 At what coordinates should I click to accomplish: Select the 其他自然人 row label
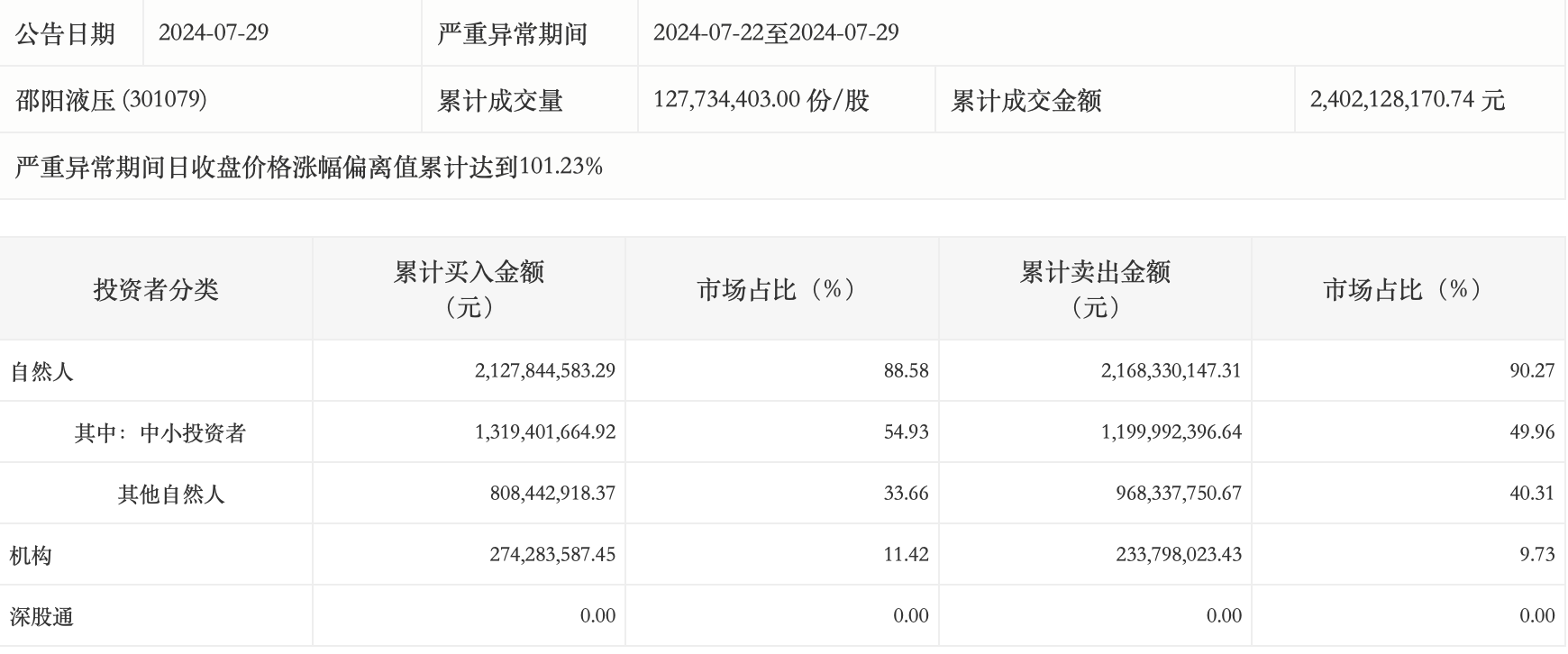[x=171, y=495]
